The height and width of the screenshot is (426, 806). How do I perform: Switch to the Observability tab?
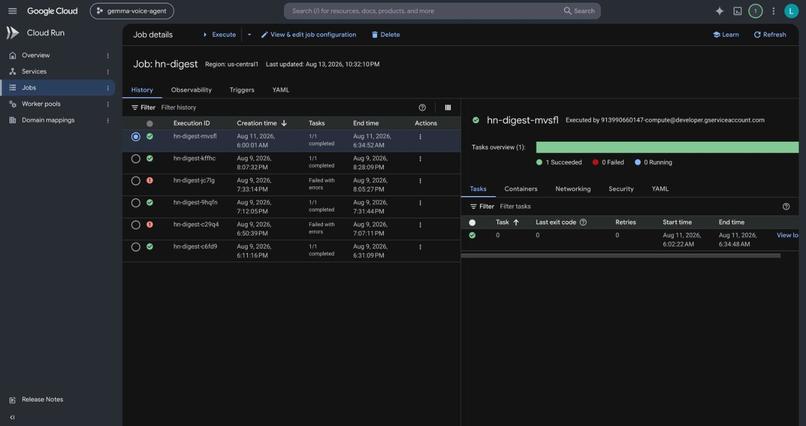(191, 90)
